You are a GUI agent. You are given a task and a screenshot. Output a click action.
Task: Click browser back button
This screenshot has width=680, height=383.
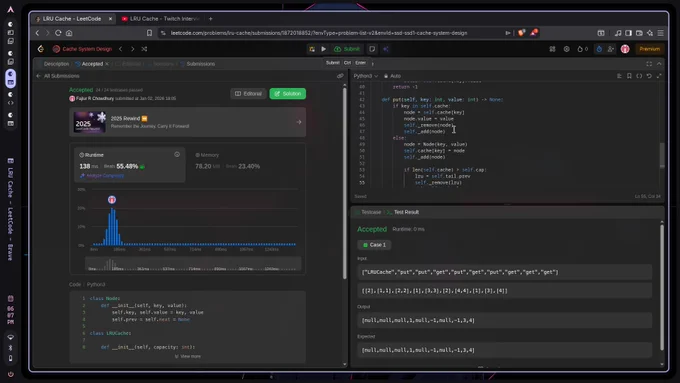[x=37, y=33]
